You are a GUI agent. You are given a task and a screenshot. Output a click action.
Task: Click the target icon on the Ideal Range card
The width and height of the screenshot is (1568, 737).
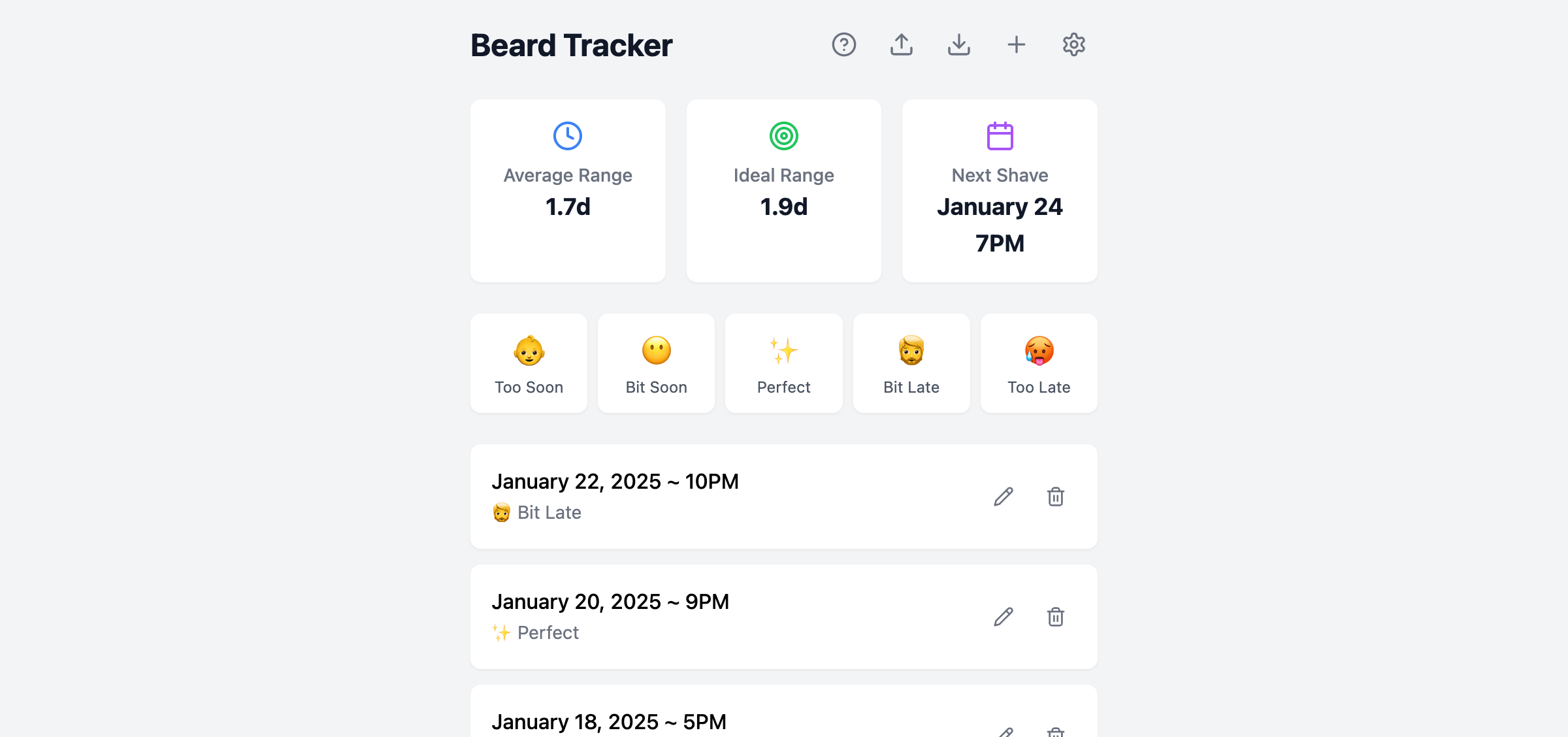click(783, 136)
